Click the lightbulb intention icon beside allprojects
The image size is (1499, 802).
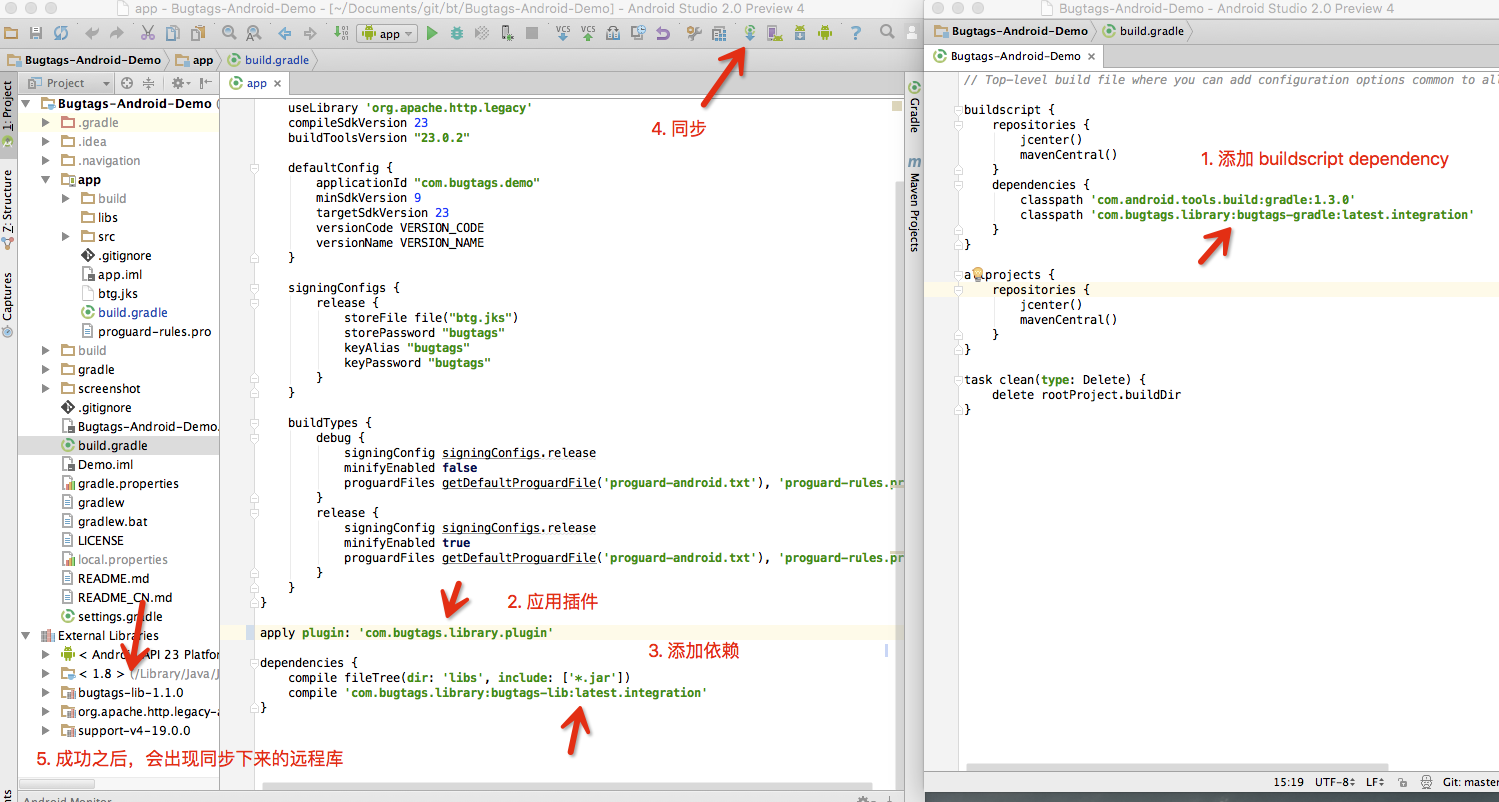click(979, 274)
